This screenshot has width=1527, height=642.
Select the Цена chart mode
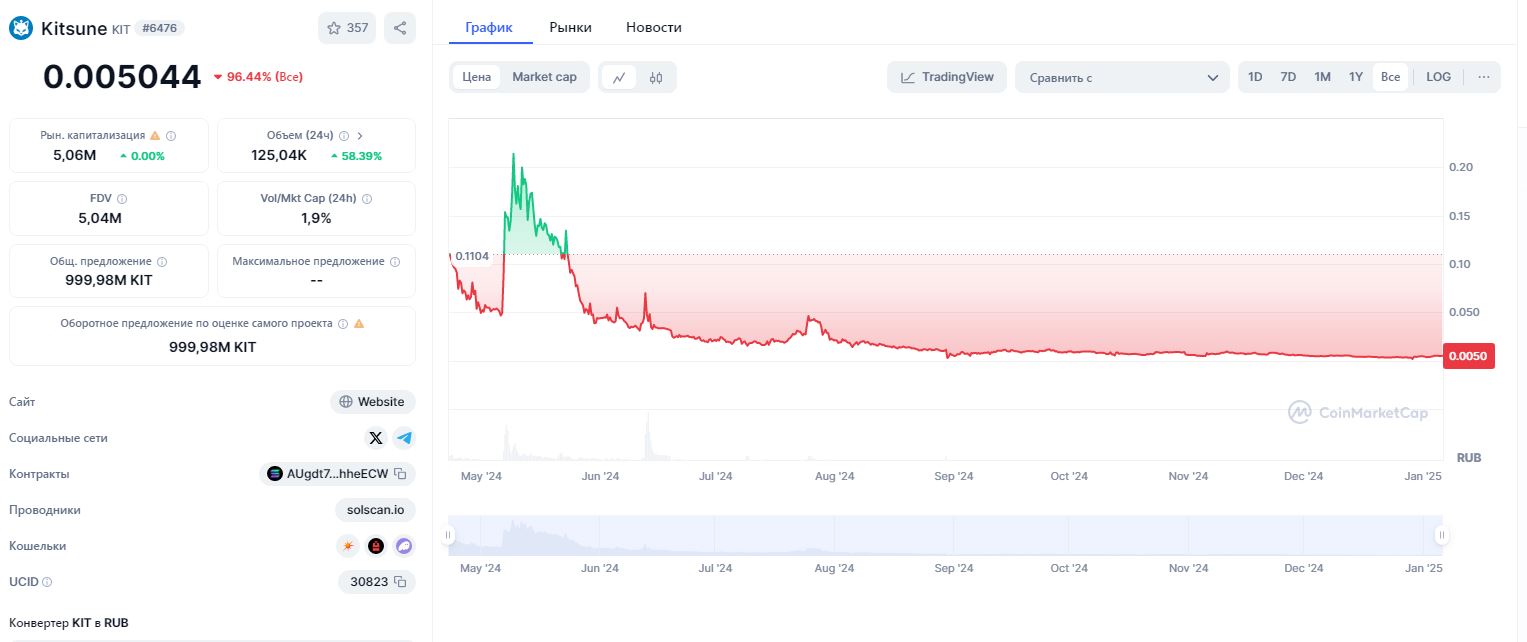click(477, 77)
